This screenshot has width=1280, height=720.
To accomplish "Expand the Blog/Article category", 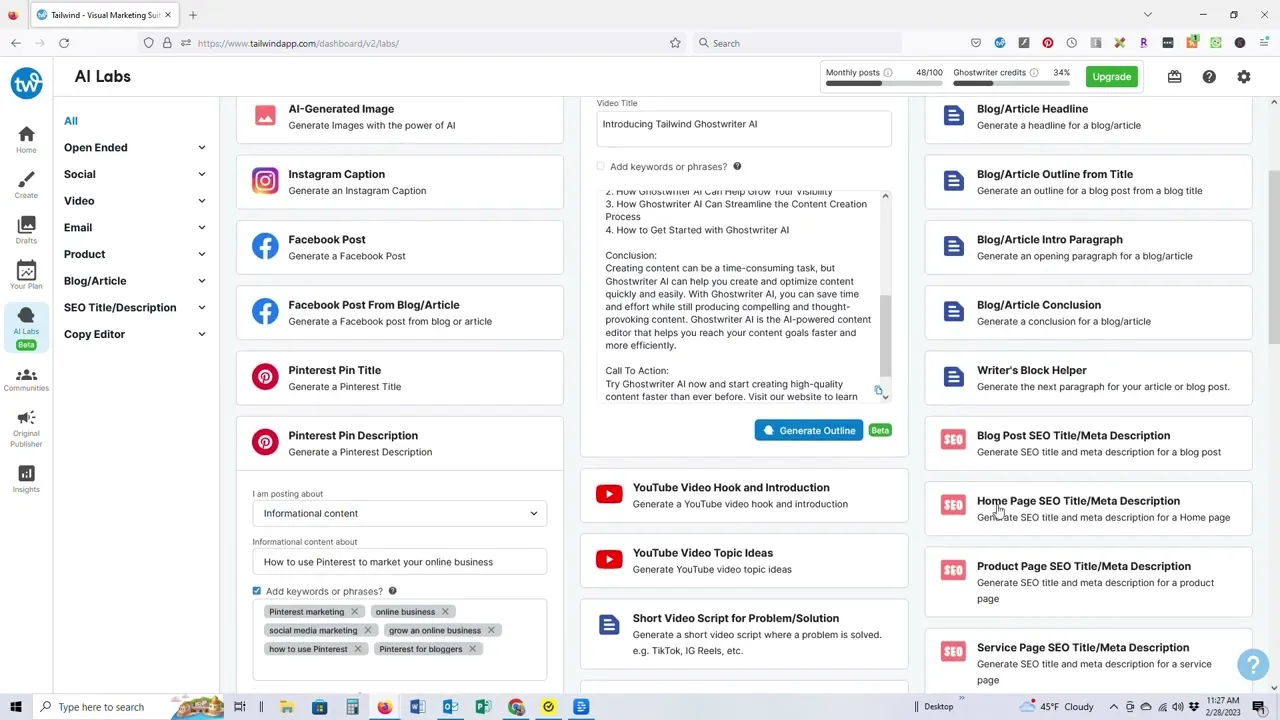I will click(x=135, y=281).
